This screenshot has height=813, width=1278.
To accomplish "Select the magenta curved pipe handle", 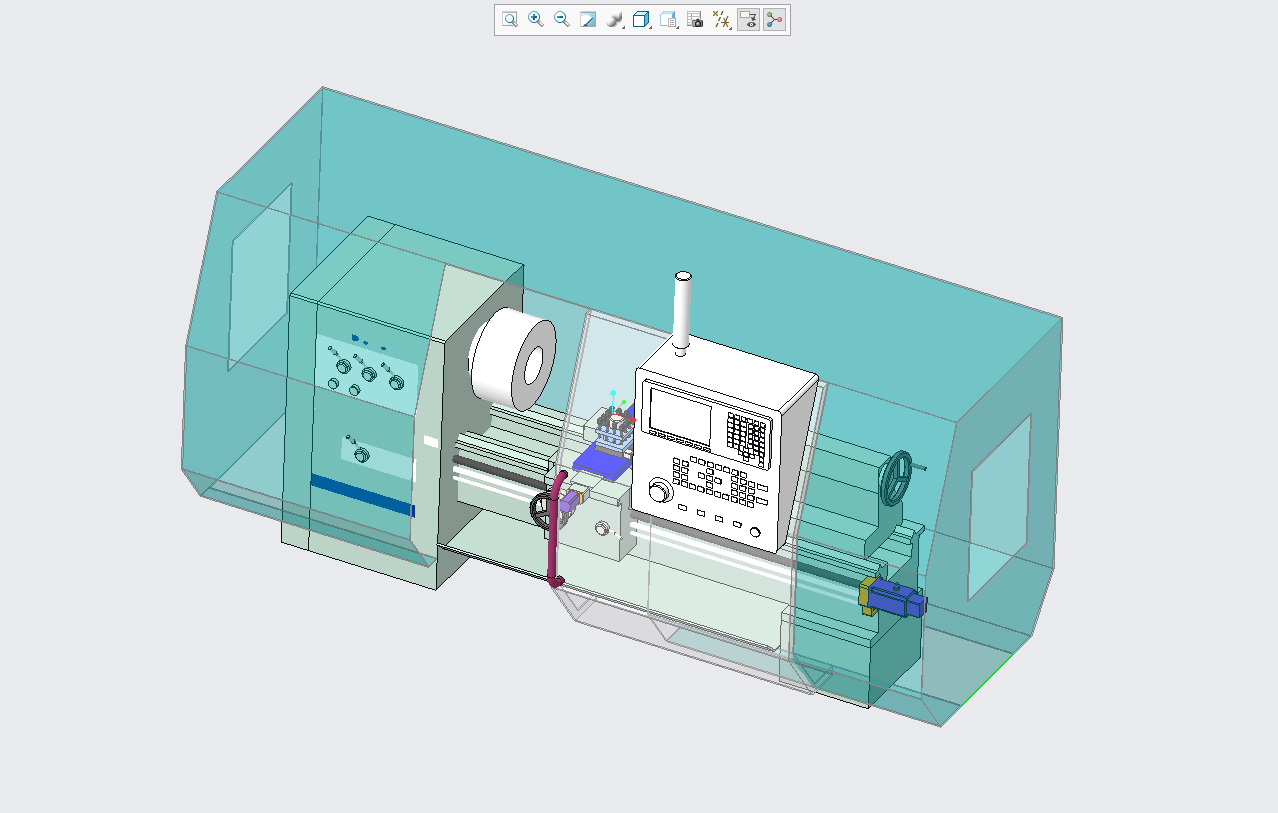I will coord(553,532).
